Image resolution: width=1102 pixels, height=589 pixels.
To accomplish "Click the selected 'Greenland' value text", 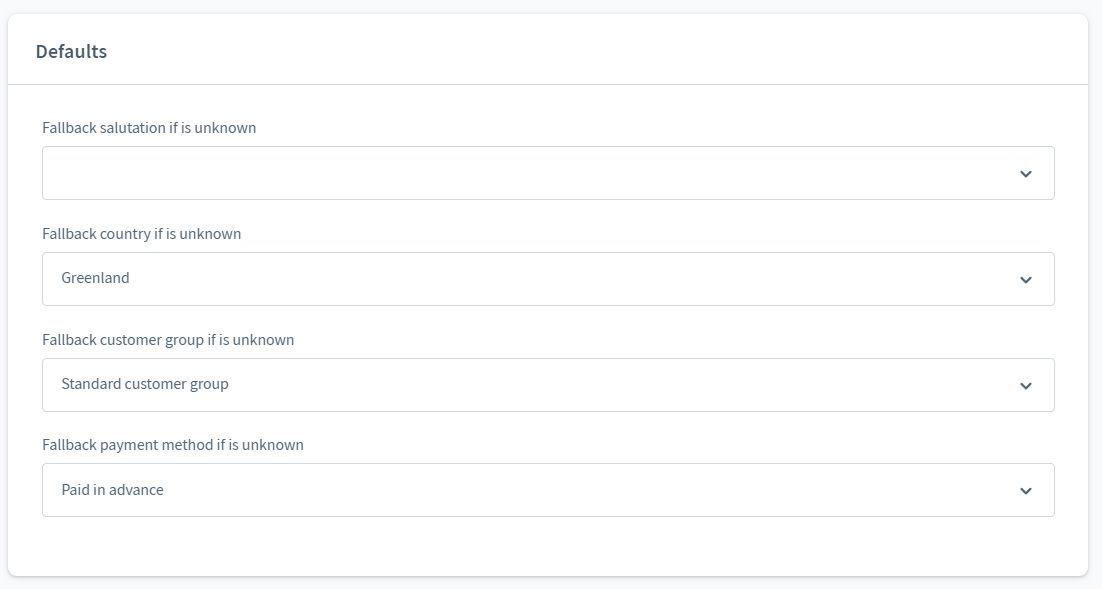I will 95,278.
